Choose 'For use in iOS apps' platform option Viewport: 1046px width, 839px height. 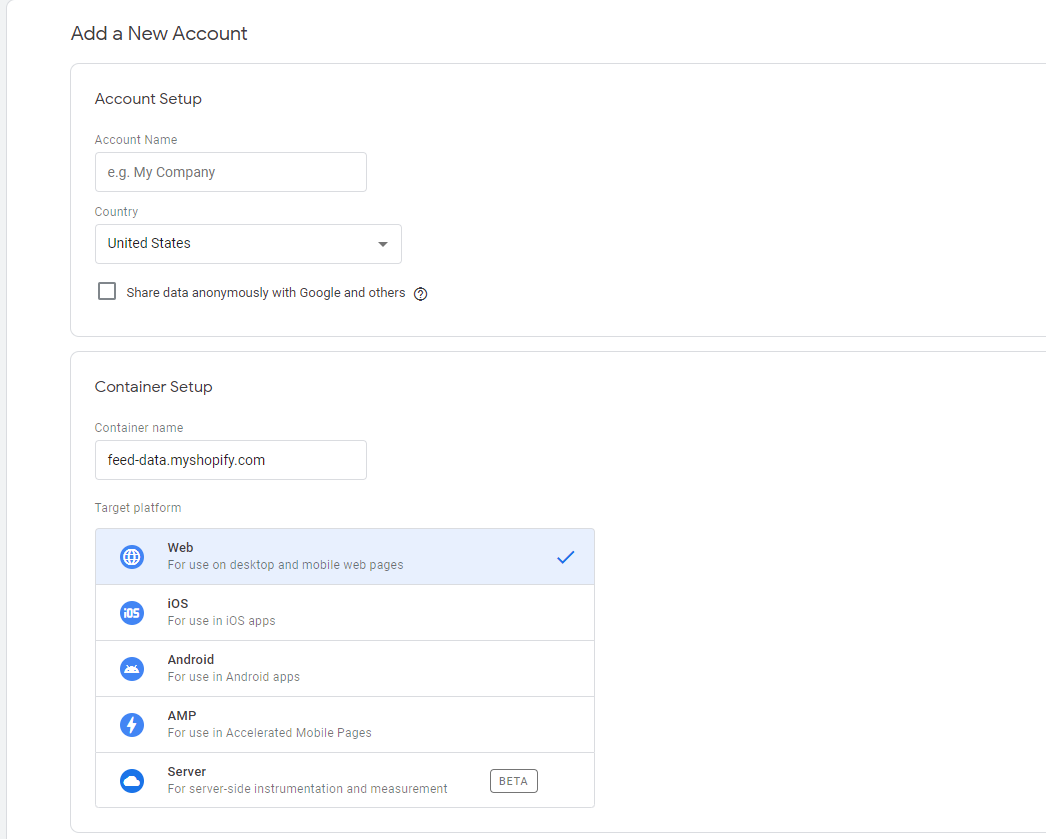point(221,621)
